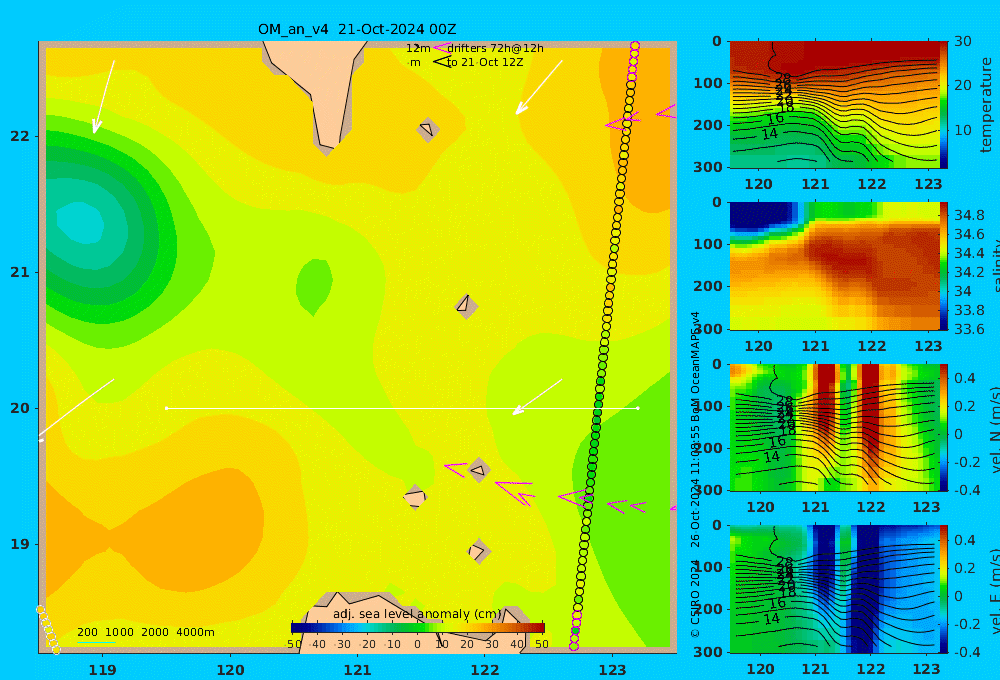
Task: Click the 'adj. sea level anomaly (cm)' label
Action: (417, 614)
